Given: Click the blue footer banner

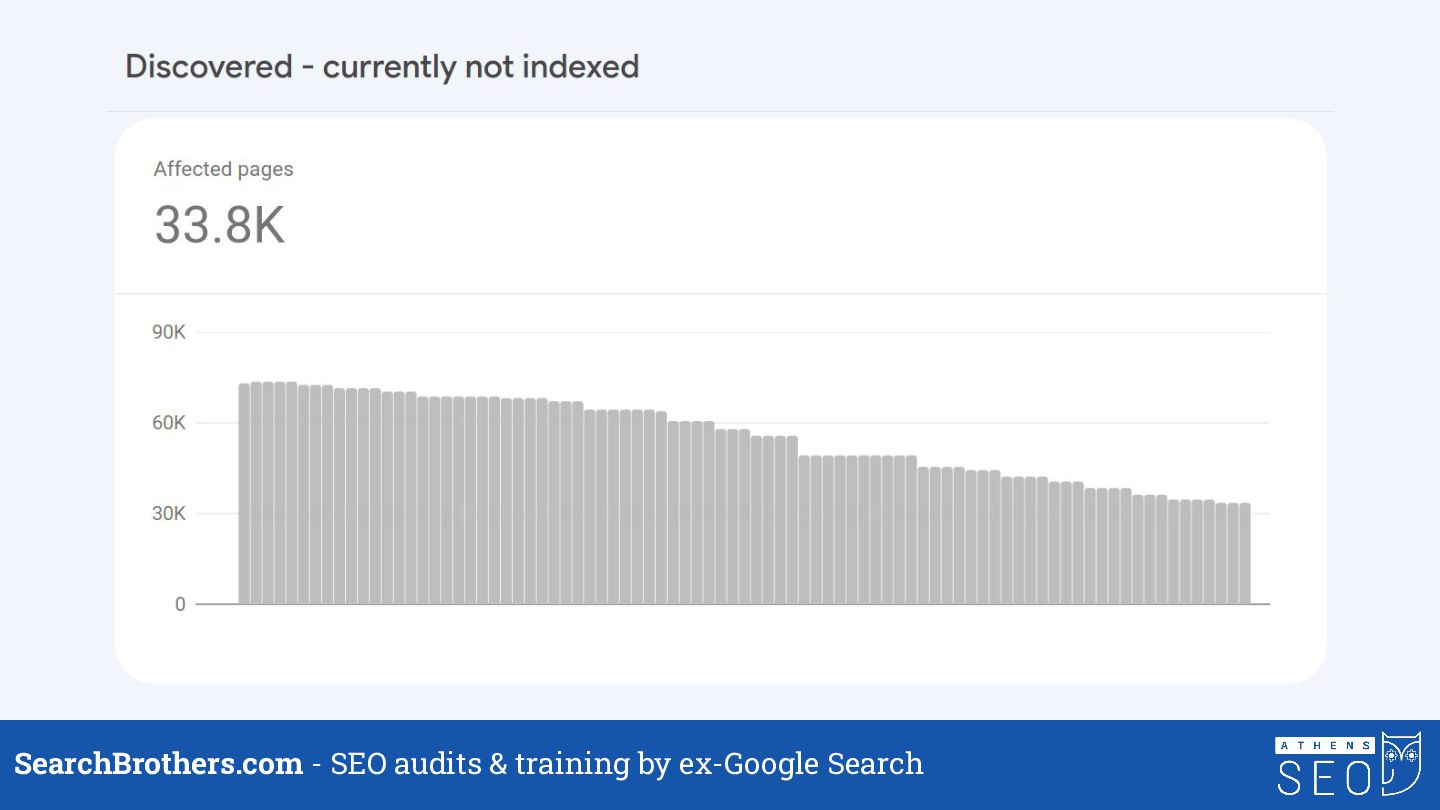Looking at the screenshot, I should 720,765.
